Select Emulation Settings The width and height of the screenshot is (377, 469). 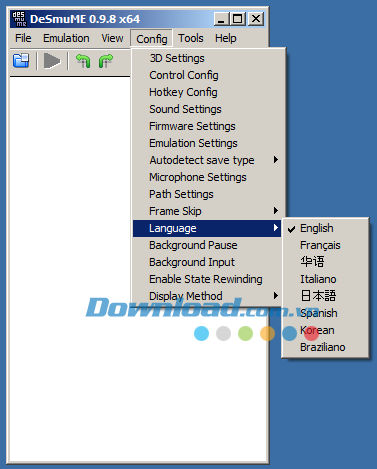point(207,143)
